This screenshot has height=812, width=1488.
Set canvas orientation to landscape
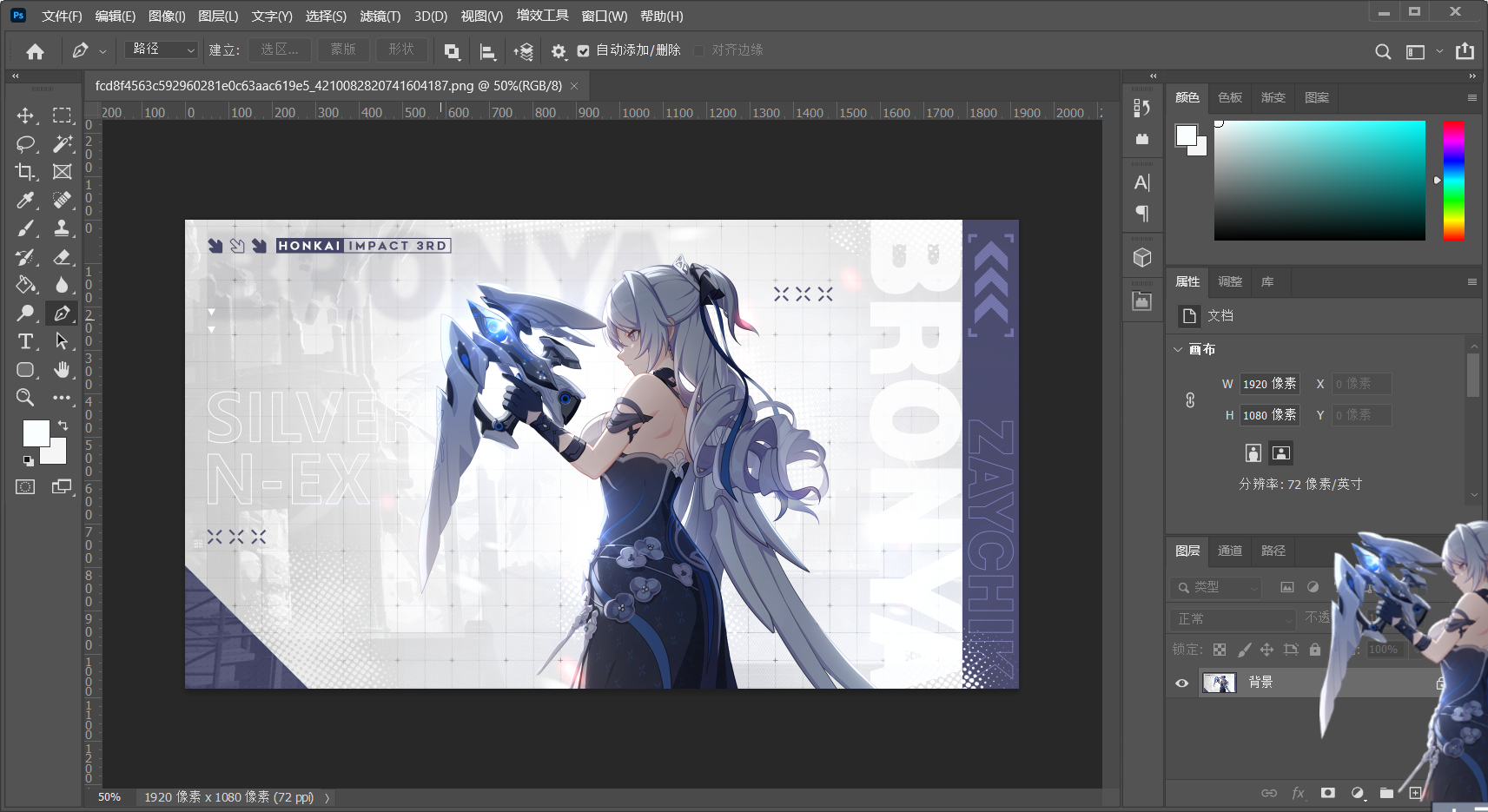1281,452
